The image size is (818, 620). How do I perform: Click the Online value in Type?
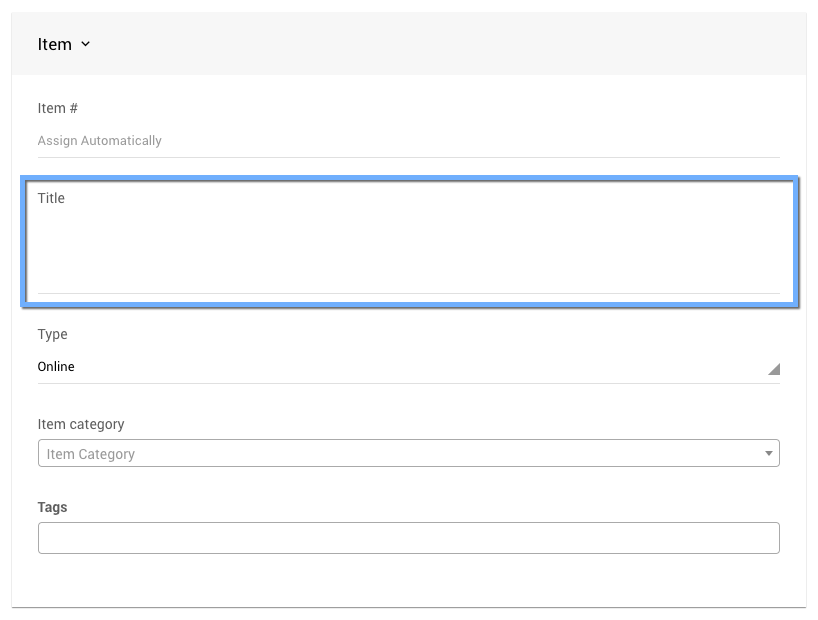56,367
